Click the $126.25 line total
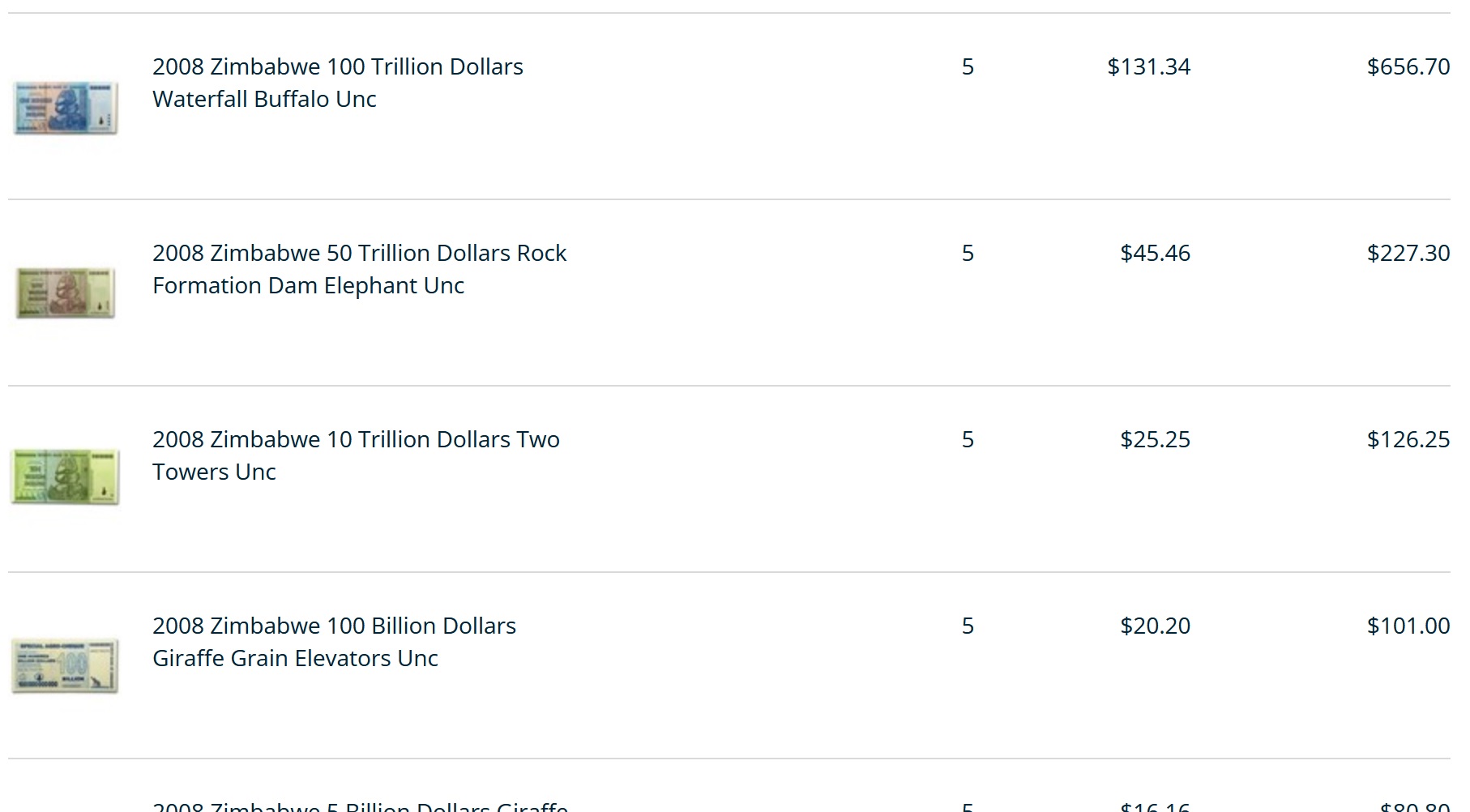This screenshot has width=1470, height=812. tap(1408, 439)
